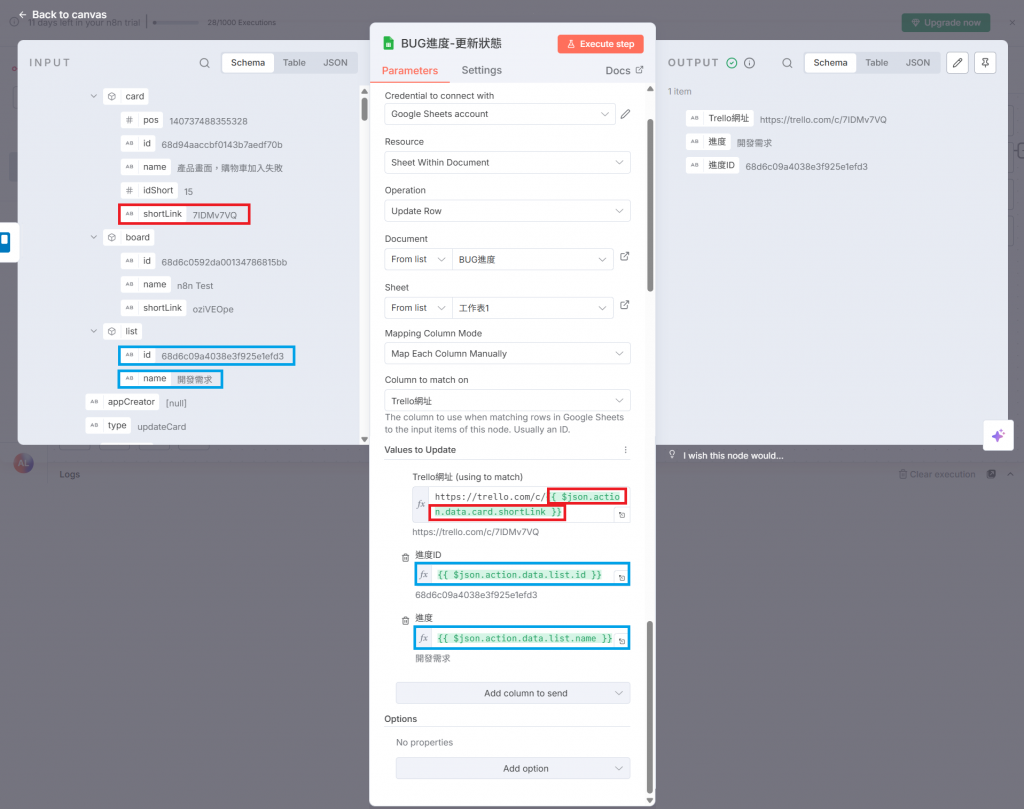Screen dimensions: 1024x809
Task: Open expression editor for list.id field
Action: tap(622, 577)
